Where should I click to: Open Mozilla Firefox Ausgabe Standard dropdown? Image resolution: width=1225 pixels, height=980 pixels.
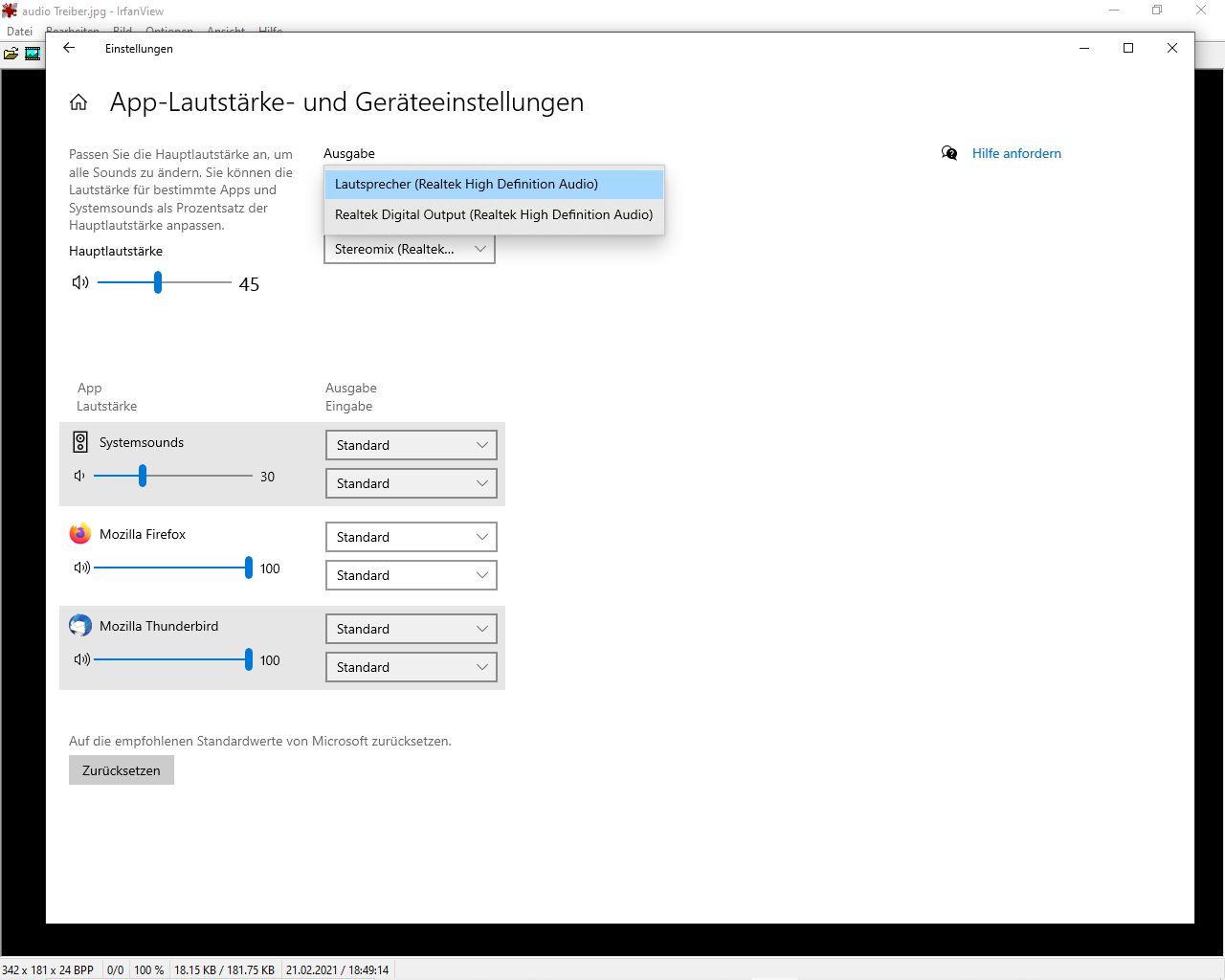(x=412, y=537)
